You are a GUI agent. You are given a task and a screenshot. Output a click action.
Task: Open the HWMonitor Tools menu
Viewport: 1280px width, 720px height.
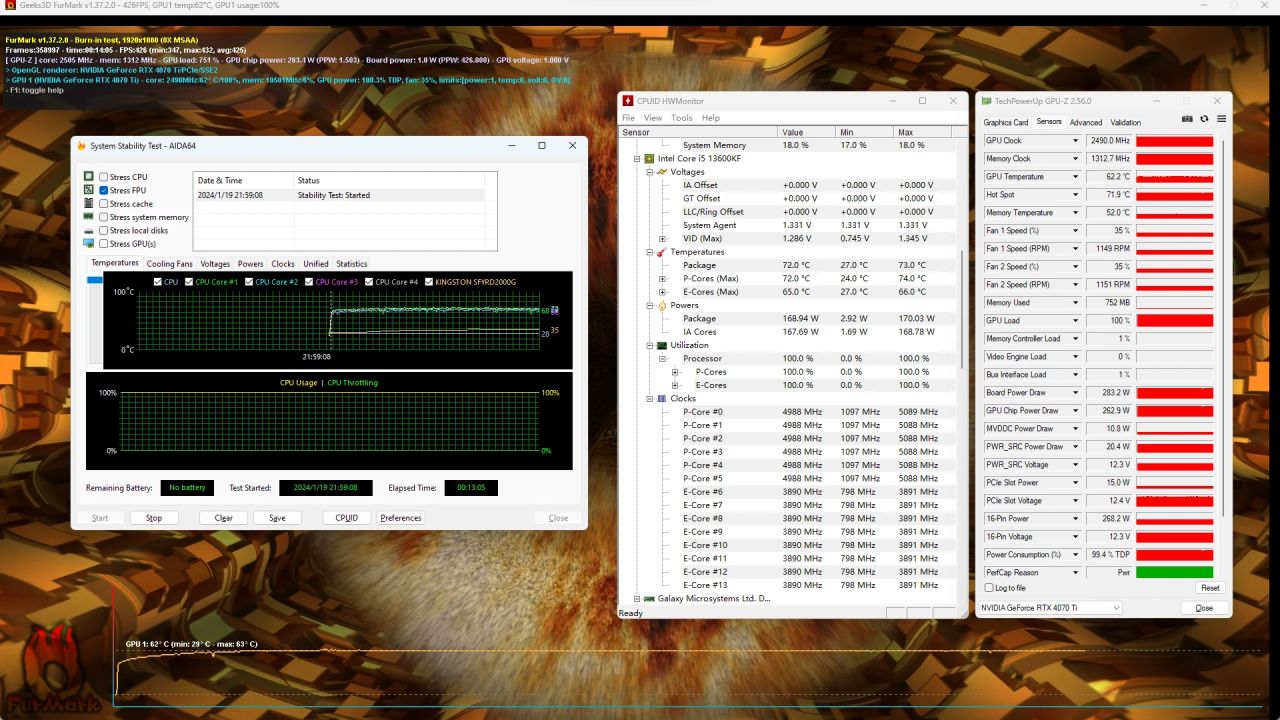tap(682, 118)
